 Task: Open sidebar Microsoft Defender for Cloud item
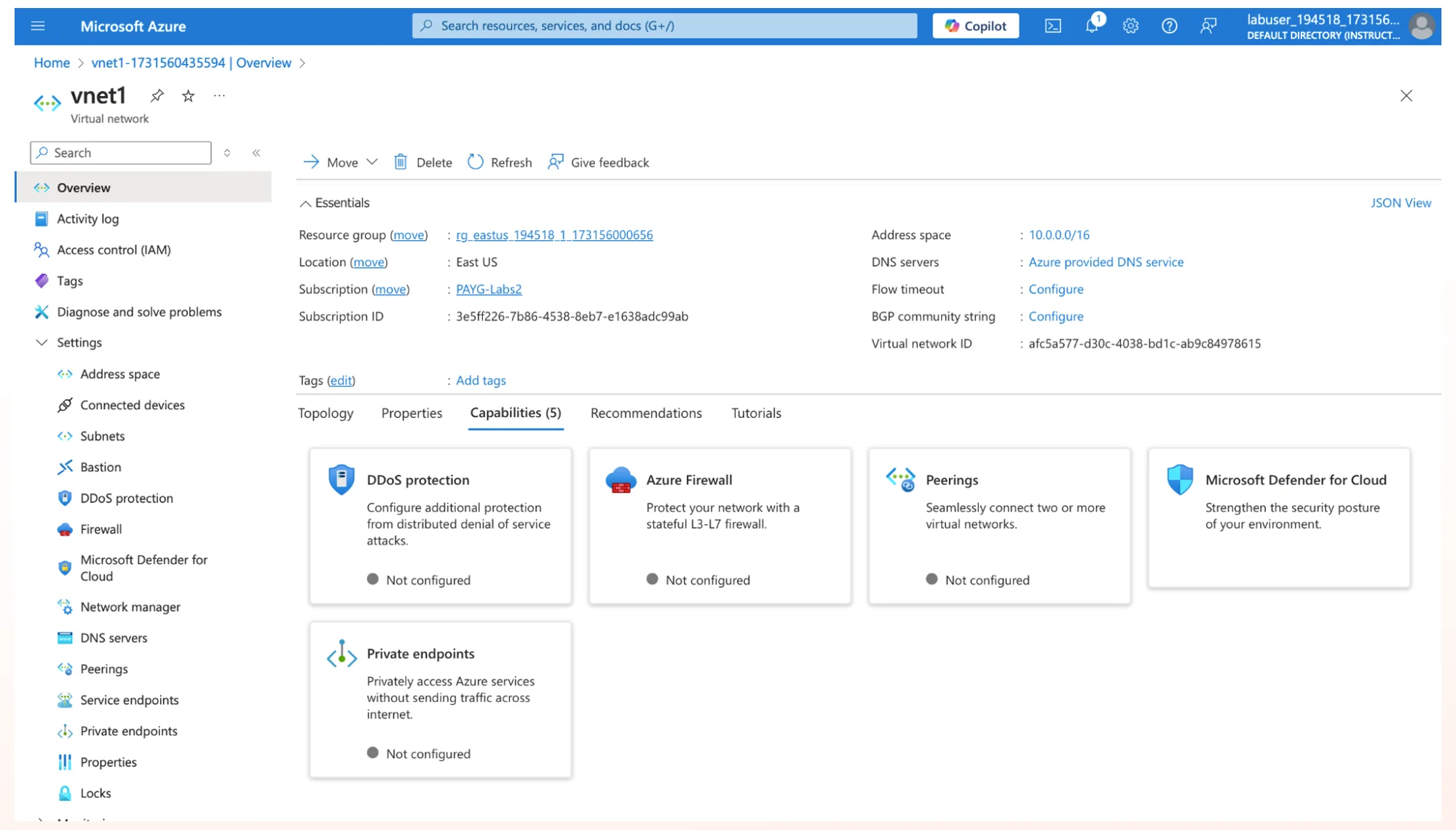click(x=143, y=568)
